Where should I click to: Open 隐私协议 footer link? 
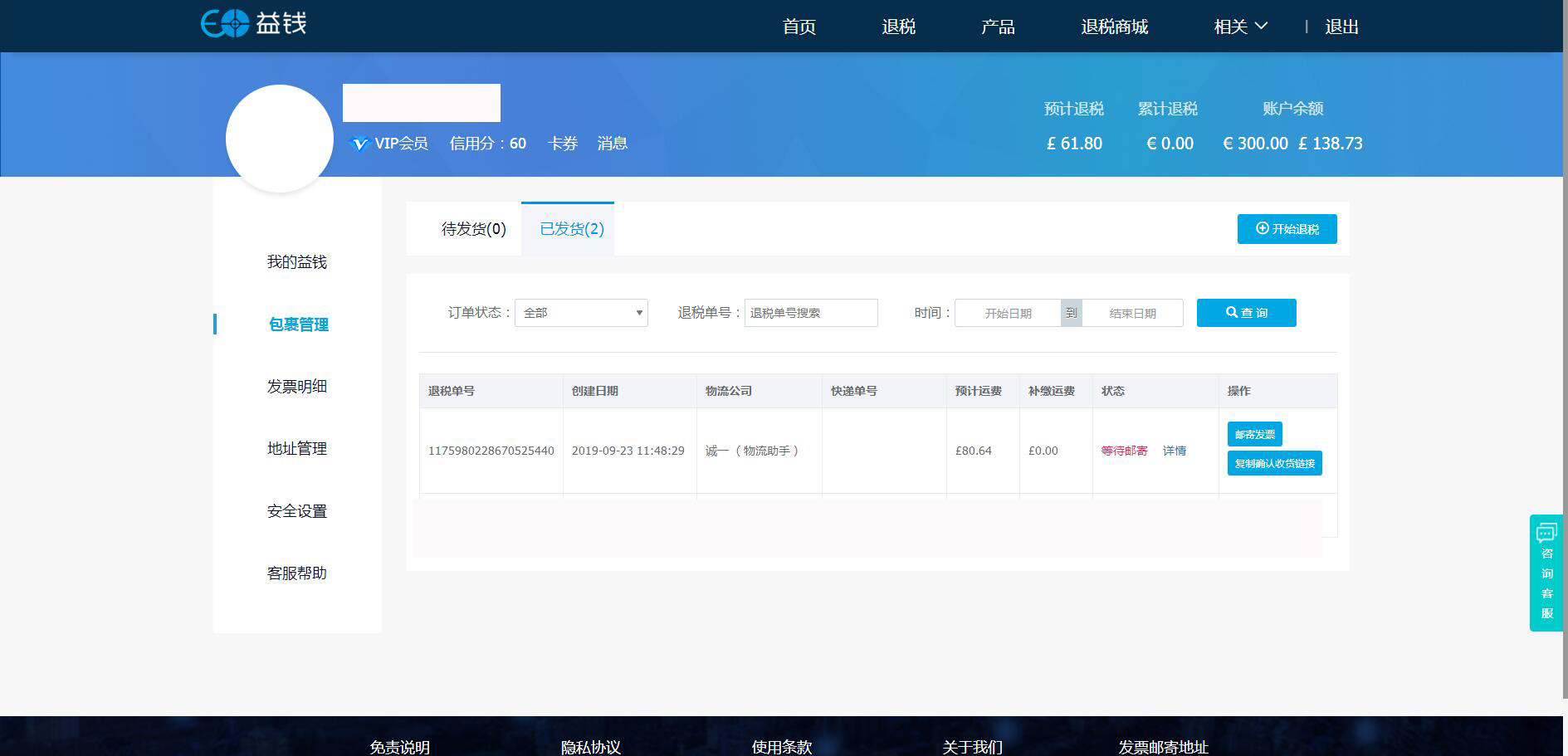(x=591, y=747)
